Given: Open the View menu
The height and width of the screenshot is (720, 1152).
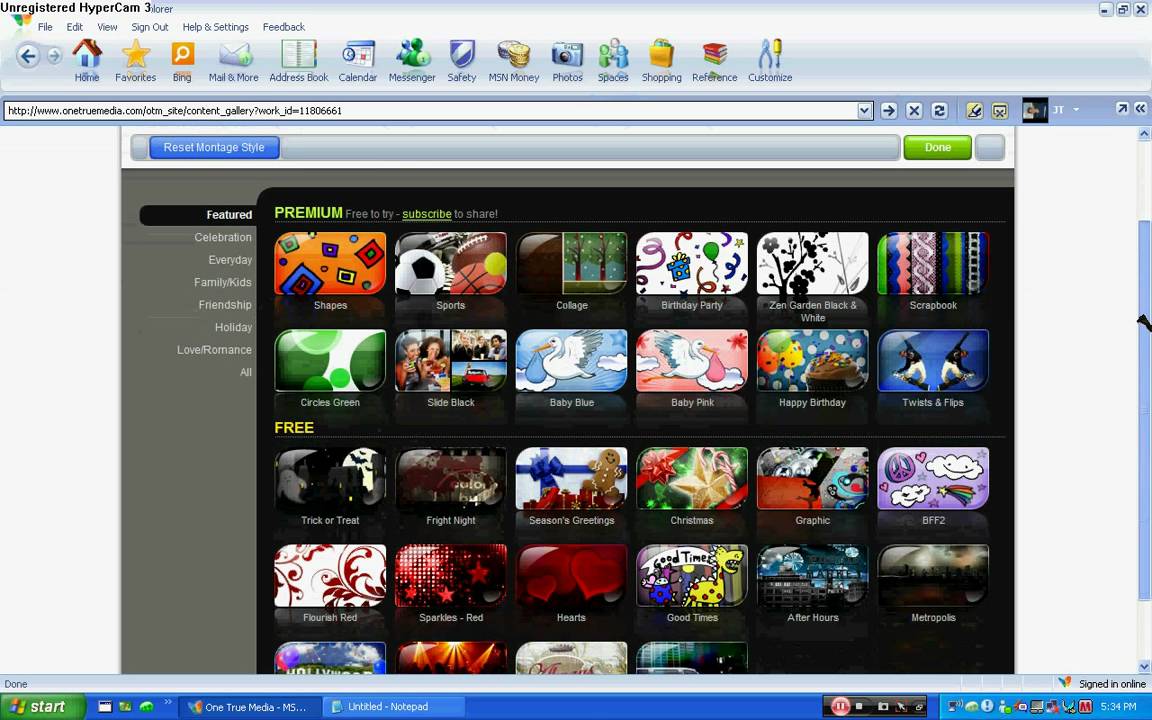Looking at the screenshot, I should click(x=107, y=27).
